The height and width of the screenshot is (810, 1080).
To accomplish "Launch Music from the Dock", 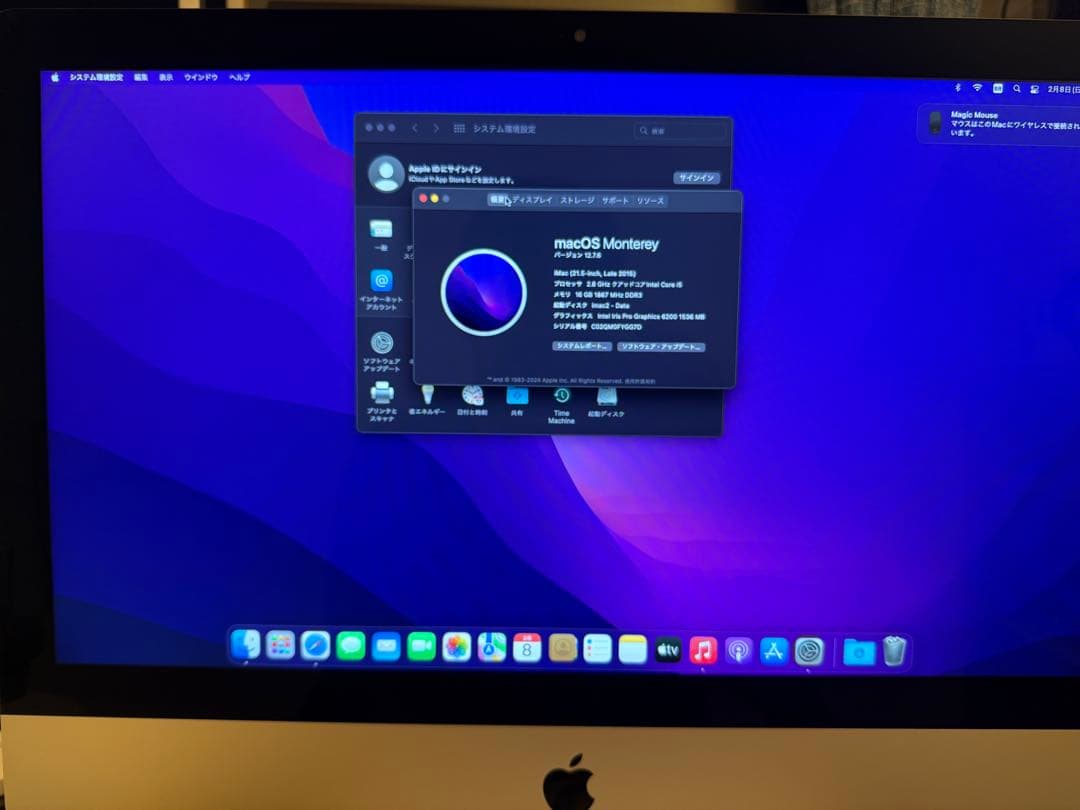I will tap(702, 649).
